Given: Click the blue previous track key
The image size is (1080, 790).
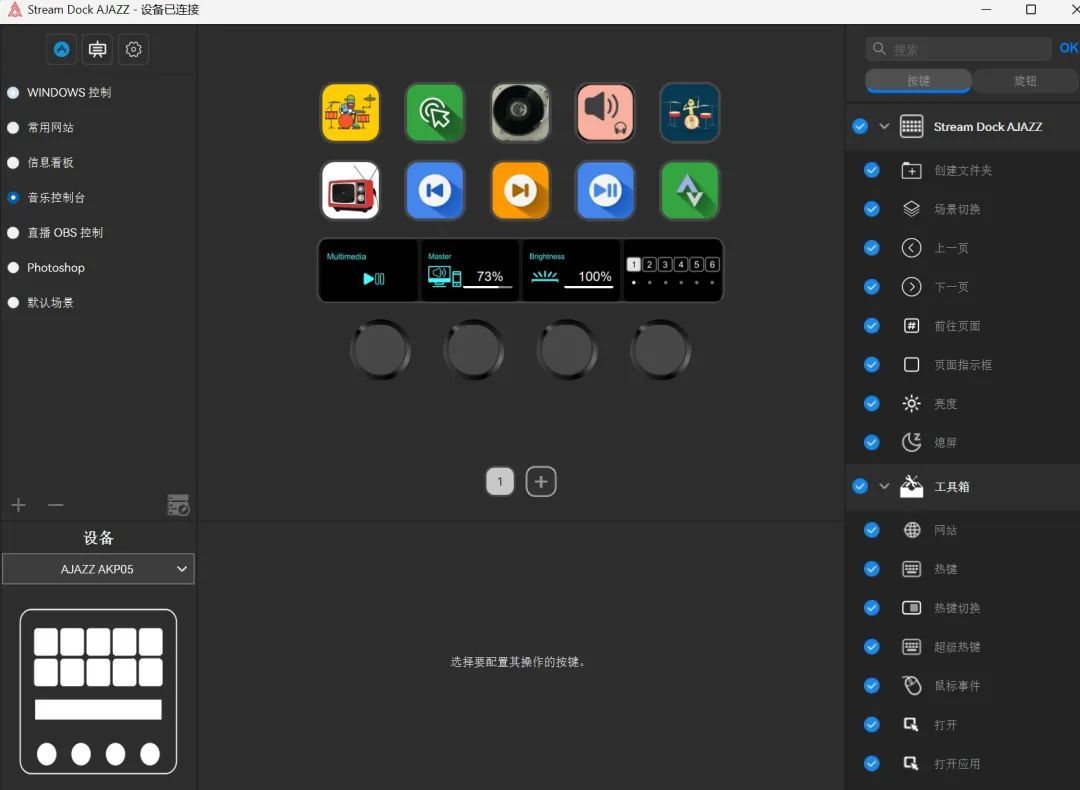Looking at the screenshot, I should coord(435,190).
